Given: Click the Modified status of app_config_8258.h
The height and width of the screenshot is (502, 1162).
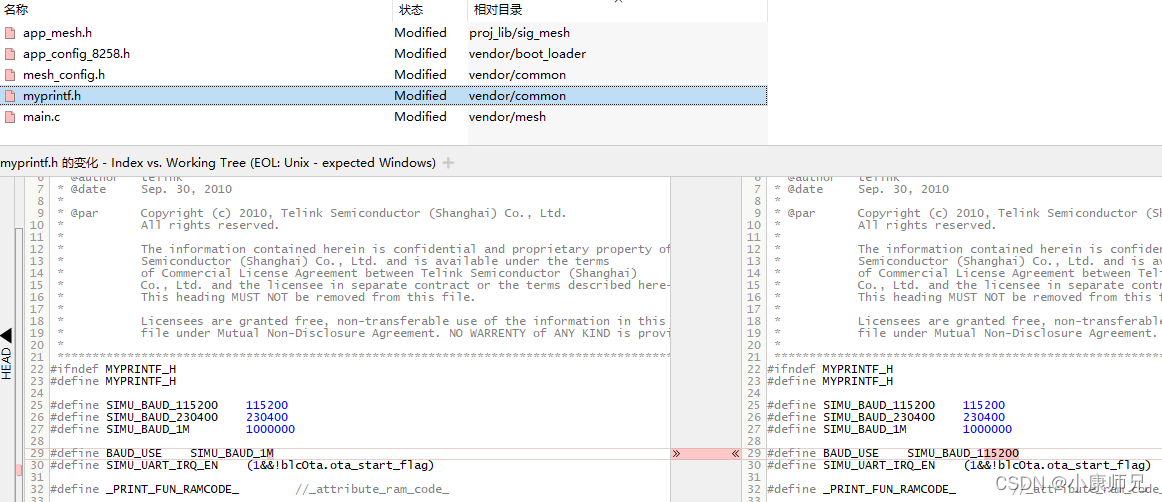Looking at the screenshot, I should [420, 54].
